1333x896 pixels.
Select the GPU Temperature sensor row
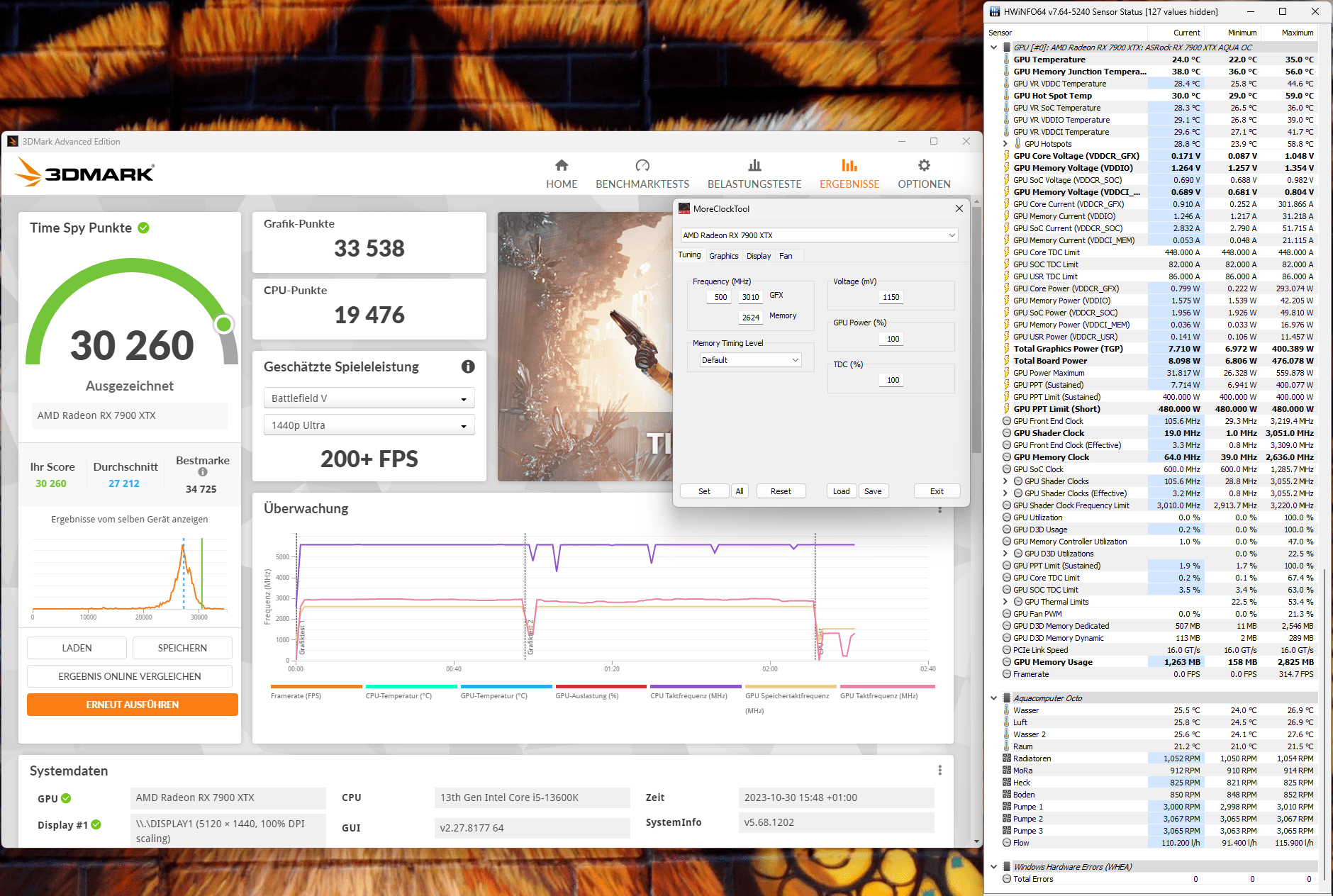pos(1159,60)
